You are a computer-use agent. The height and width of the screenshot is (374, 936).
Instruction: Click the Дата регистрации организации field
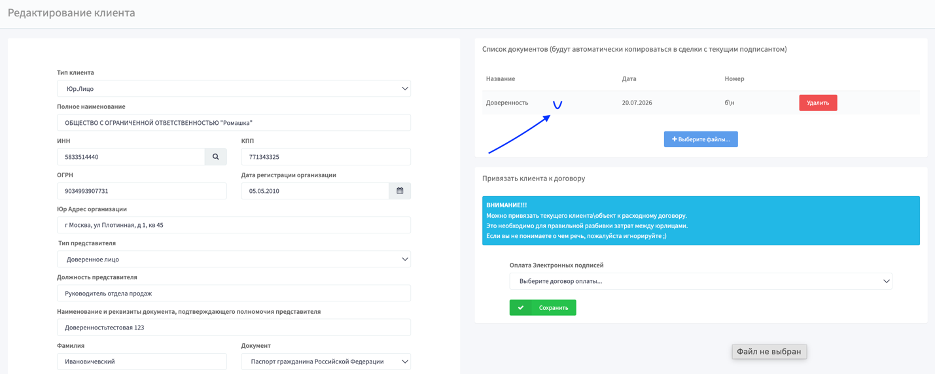315,191
